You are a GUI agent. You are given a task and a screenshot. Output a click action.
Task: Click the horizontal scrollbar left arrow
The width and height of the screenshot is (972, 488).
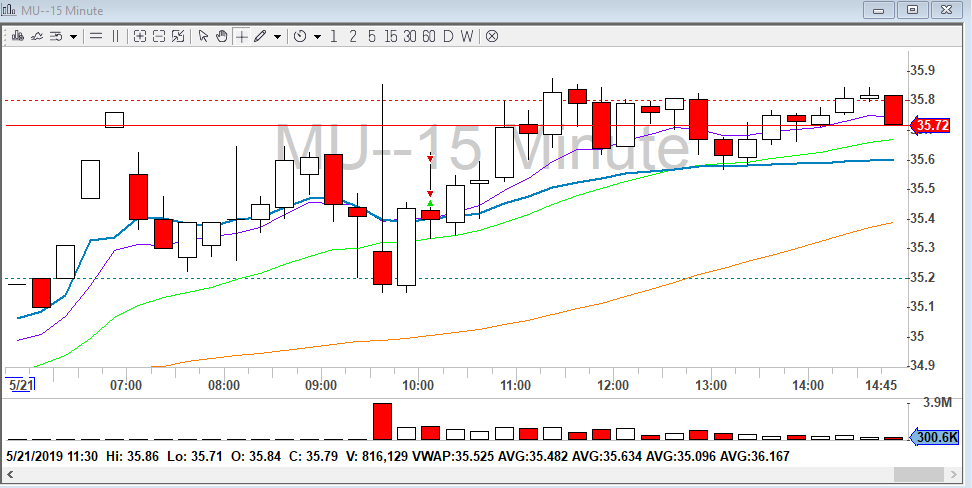[10, 474]
